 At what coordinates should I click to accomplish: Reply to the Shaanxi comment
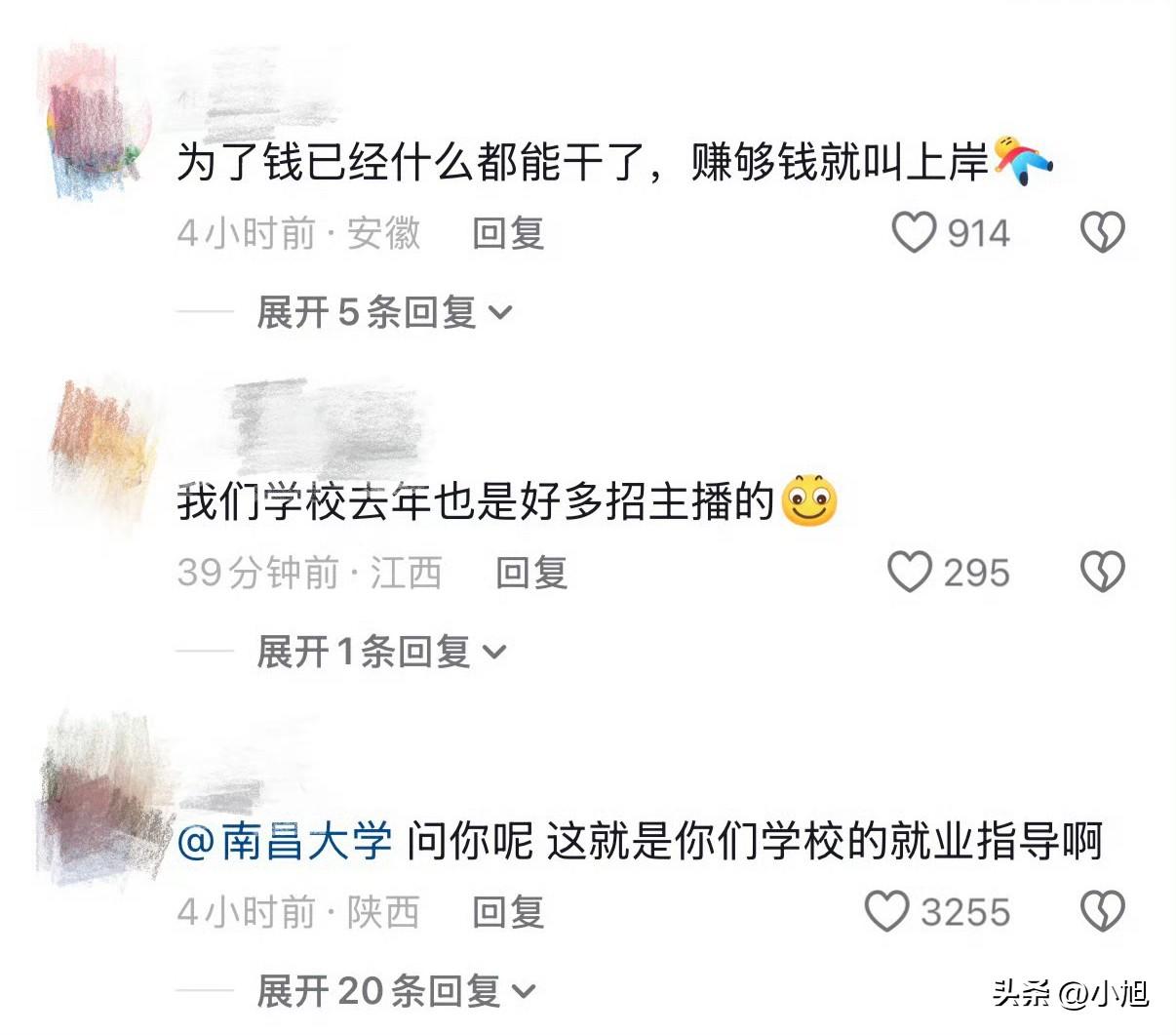pos(508,912)
